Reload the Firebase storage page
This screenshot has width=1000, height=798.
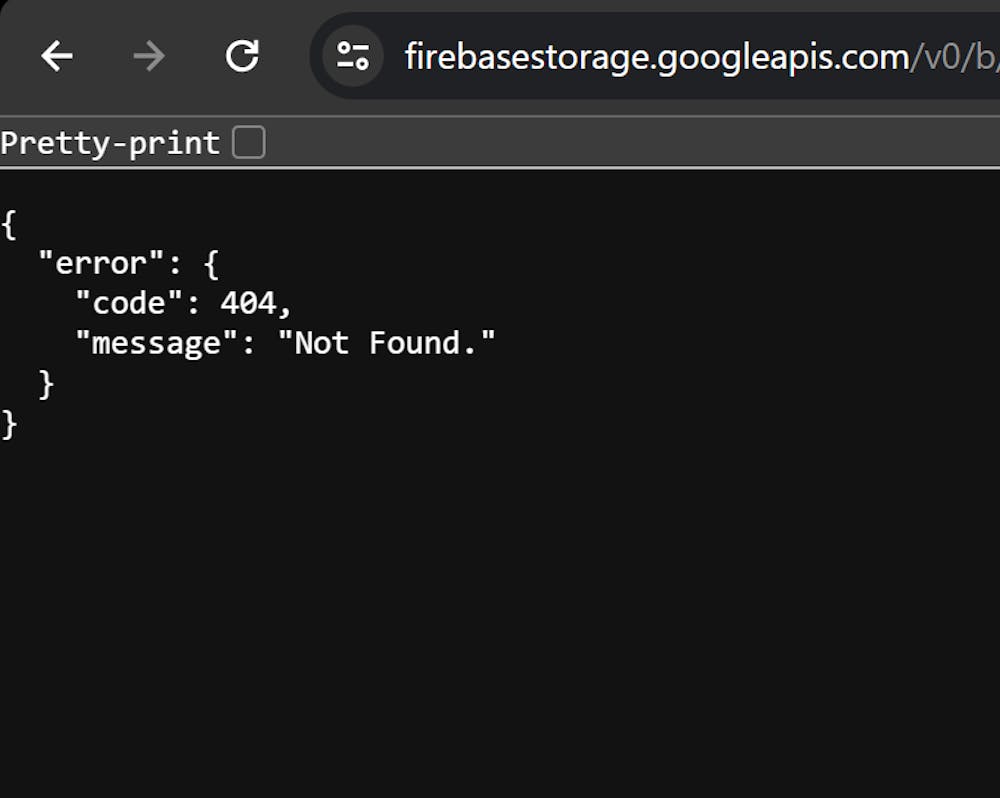pos(242,57)
